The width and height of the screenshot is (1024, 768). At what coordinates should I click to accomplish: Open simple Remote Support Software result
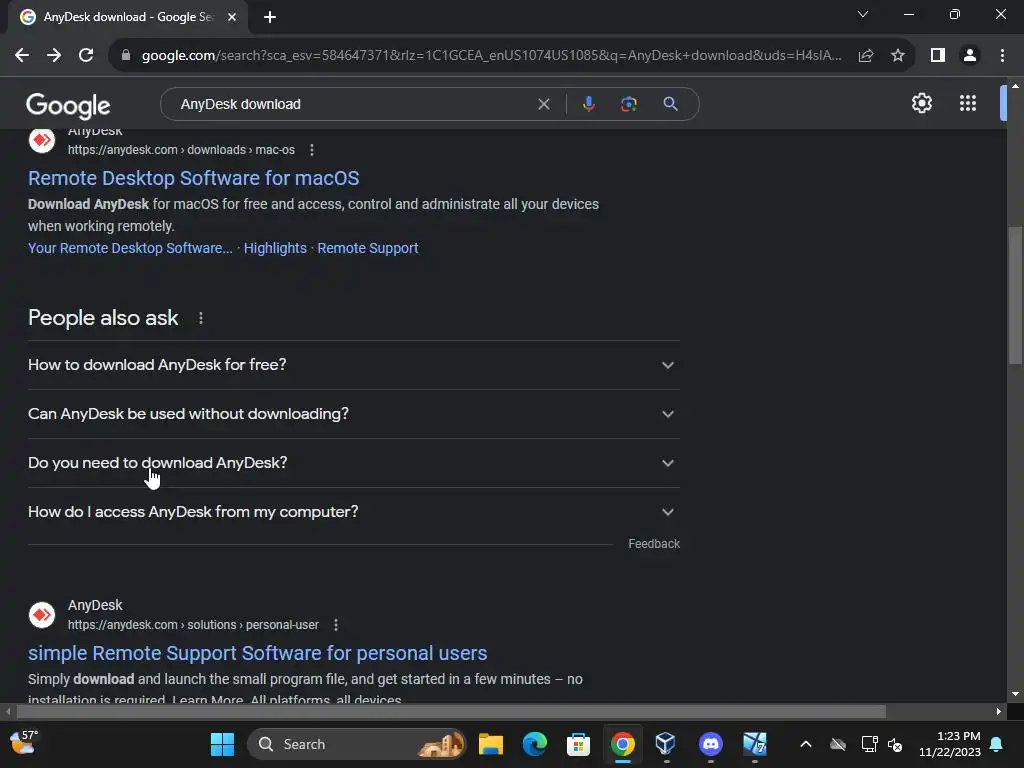257,653
